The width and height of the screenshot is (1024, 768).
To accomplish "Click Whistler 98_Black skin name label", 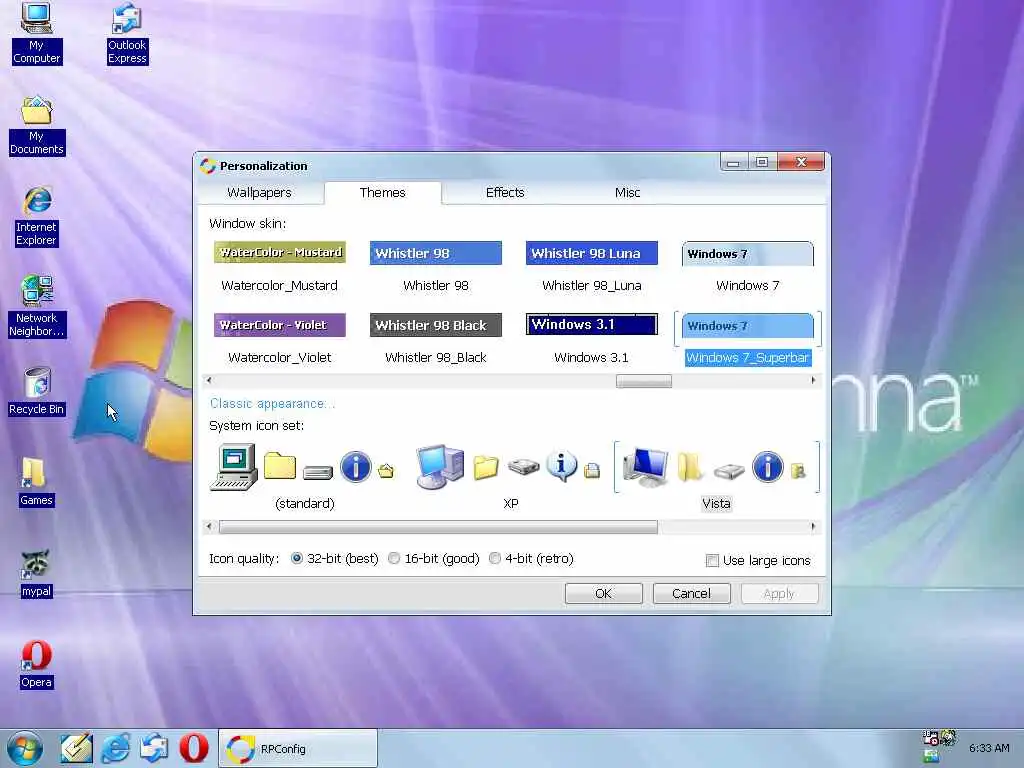I will pos(436,358).
